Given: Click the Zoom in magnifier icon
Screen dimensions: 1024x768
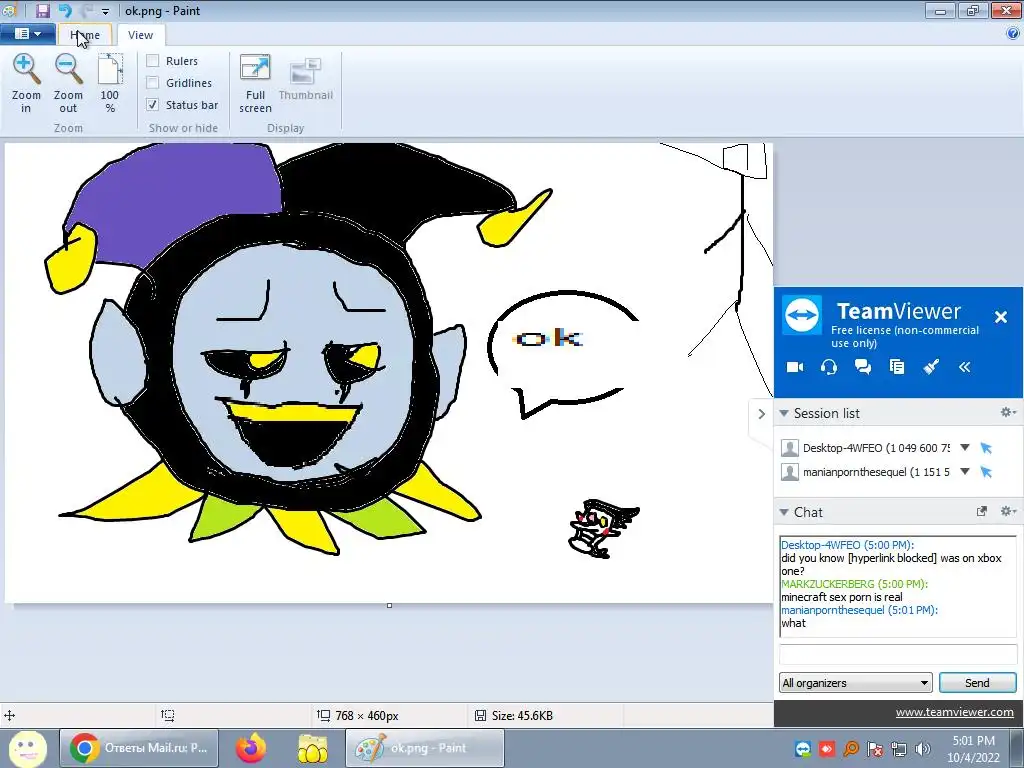Looking at the screenshot, I should coord(26,70).
